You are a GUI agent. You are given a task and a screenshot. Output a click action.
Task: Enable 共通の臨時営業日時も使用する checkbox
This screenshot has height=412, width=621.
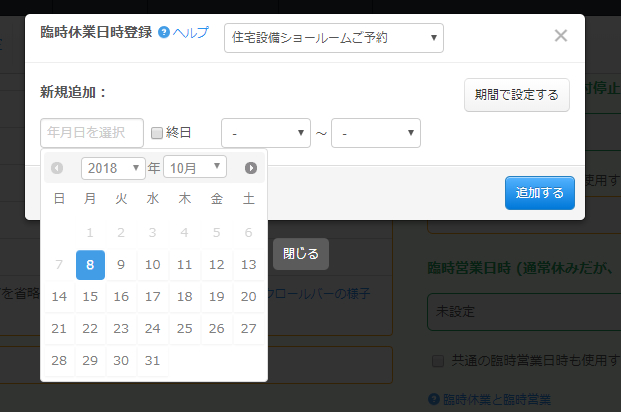(x=437, y=360)
